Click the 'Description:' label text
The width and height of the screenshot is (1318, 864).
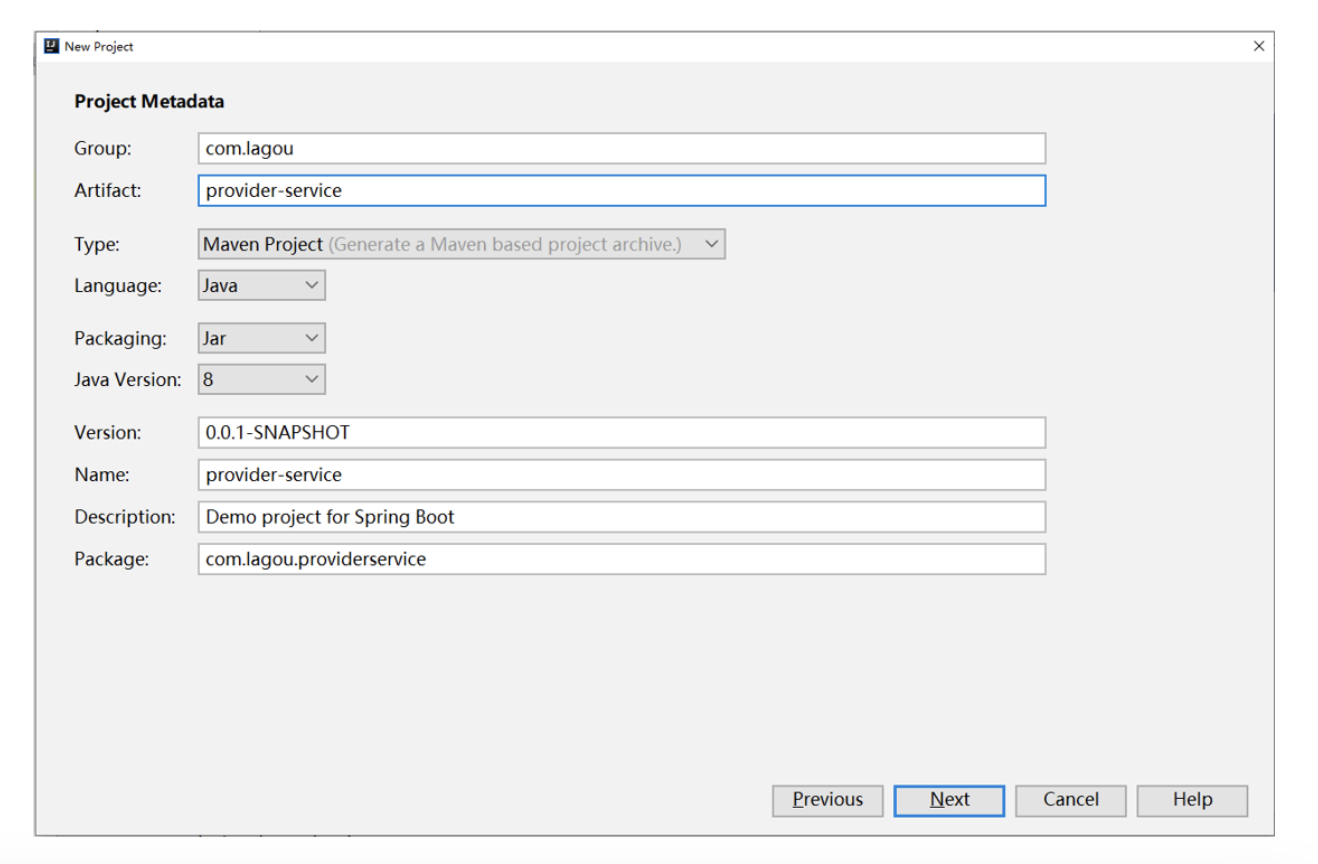point(124,517)
